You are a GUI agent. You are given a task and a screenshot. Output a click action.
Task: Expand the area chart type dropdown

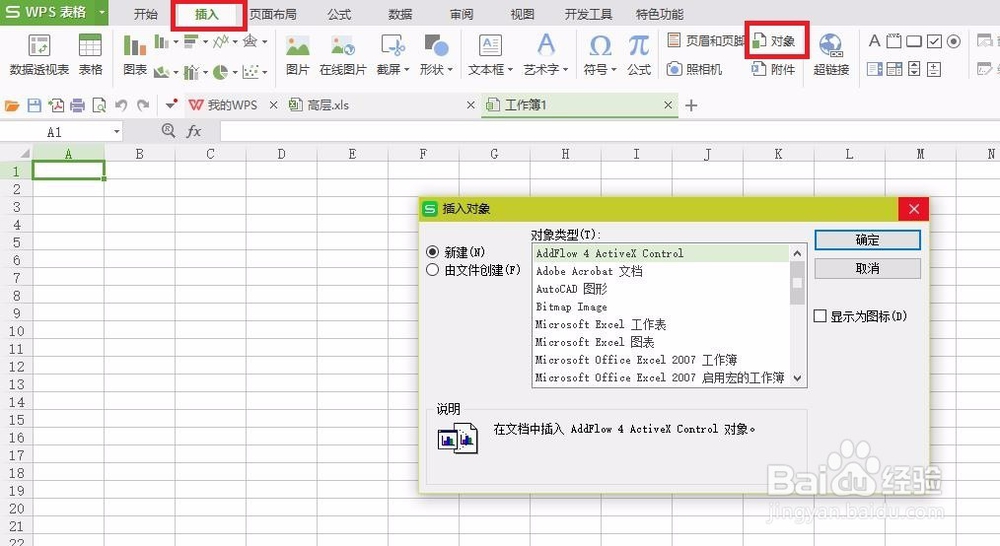pyautogui.click(x=175, y=71)
